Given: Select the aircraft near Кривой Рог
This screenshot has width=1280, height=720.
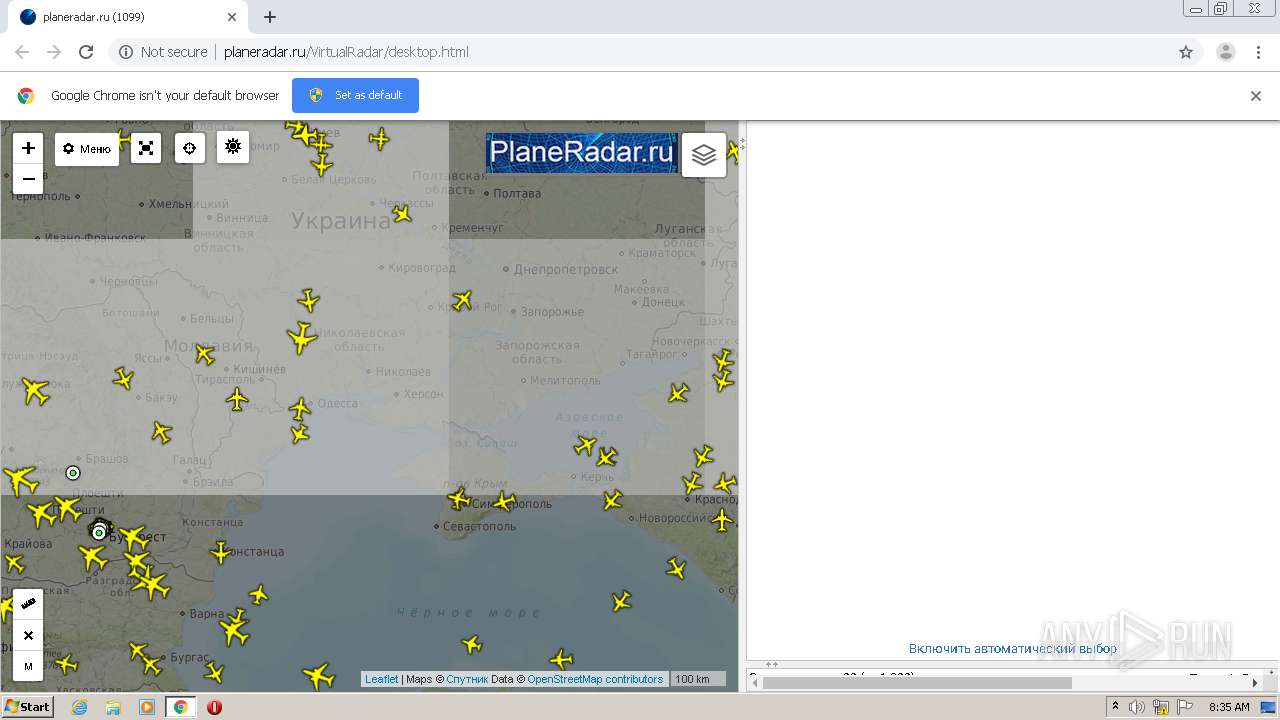Looking at the screenshot, I should tap(462, 300).
